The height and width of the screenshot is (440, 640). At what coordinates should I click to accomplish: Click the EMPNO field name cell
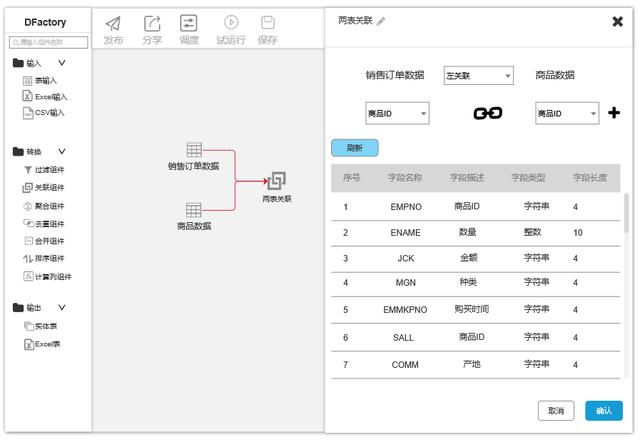pos(406,207)
